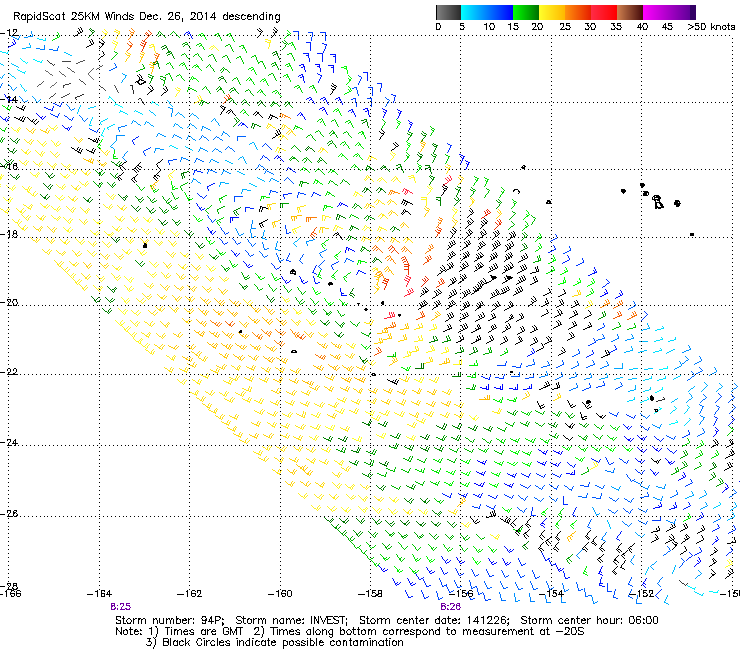Click the 'Storm center date: 141226;' text
Viewport: 740px width, 650px height.
[x=434, y=620]
